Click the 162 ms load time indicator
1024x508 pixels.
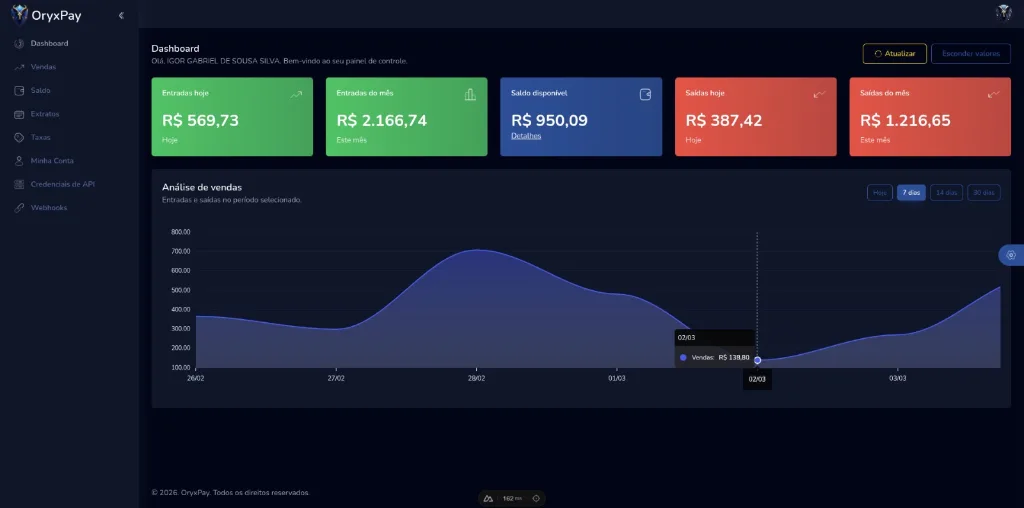512,498
